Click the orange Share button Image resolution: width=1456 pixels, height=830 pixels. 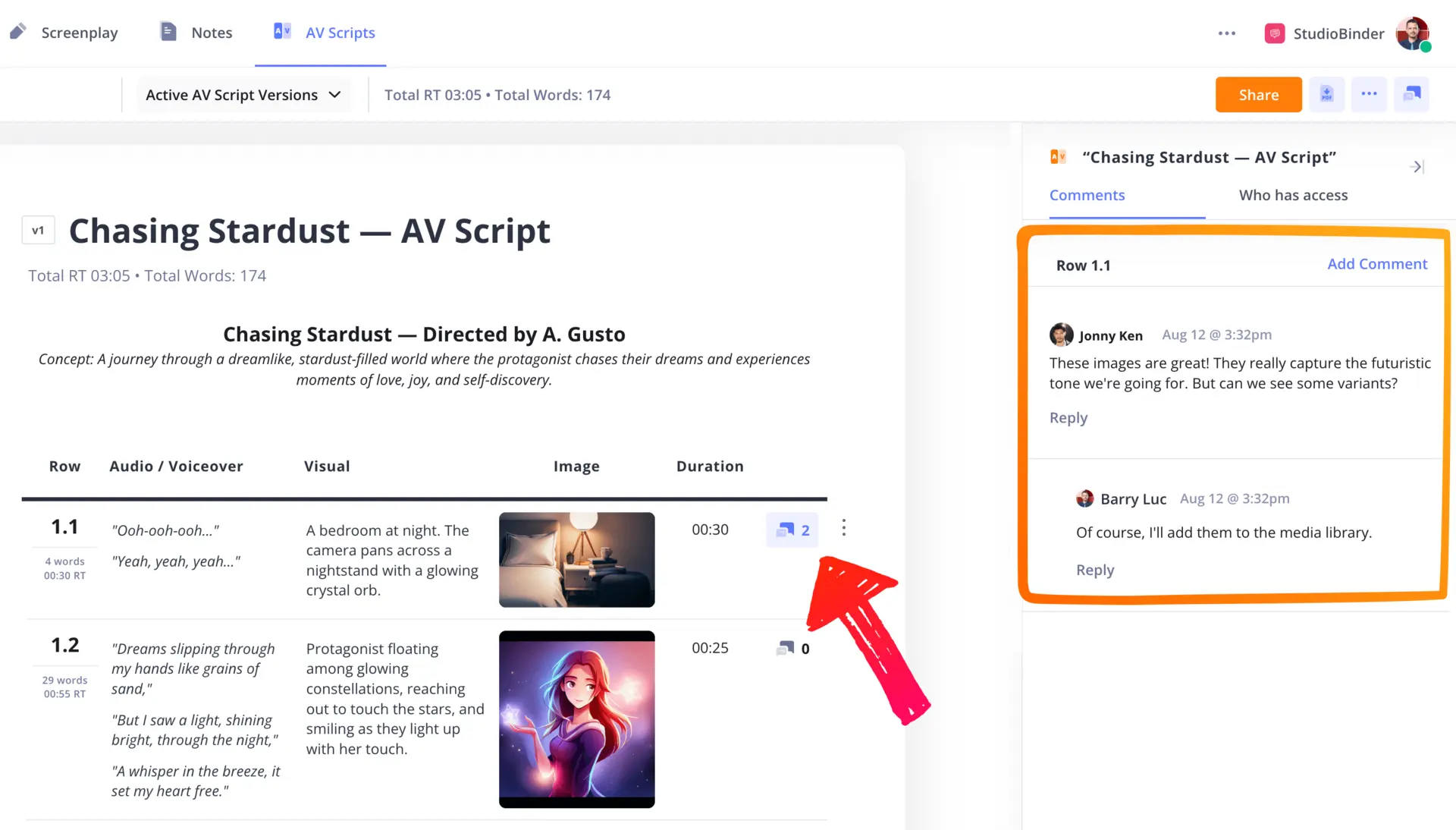click(x=1259, y=95)
